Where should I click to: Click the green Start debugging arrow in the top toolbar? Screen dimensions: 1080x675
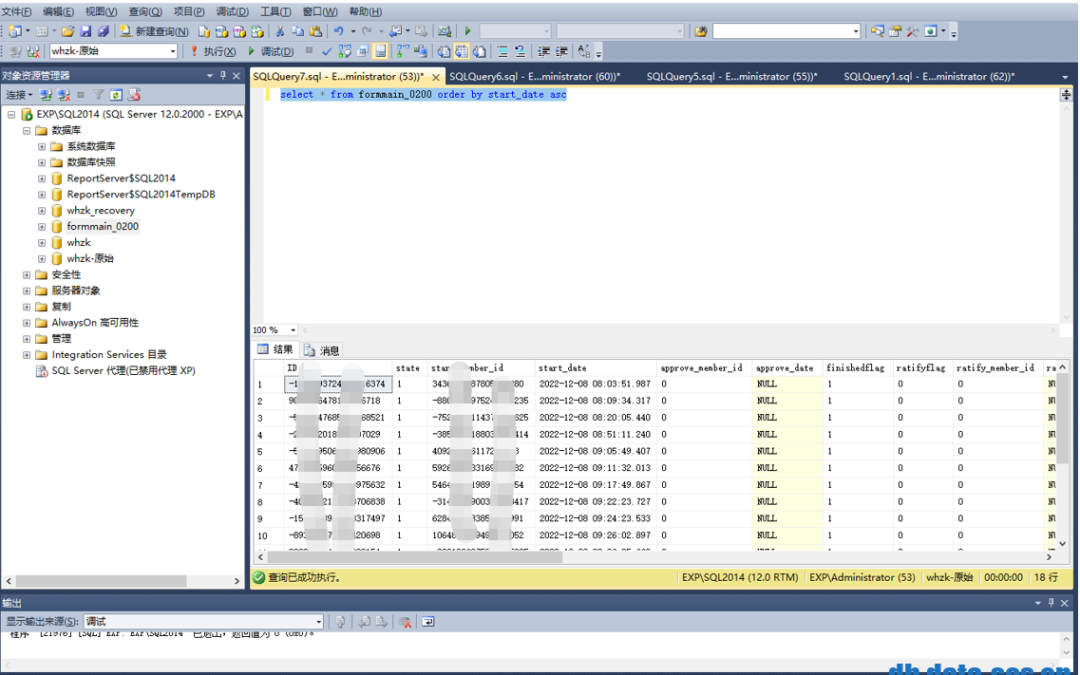coord(468,31)
